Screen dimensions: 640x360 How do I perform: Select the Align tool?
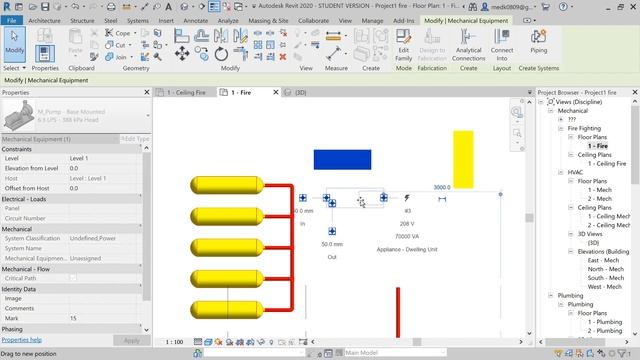tap(182, 36)
